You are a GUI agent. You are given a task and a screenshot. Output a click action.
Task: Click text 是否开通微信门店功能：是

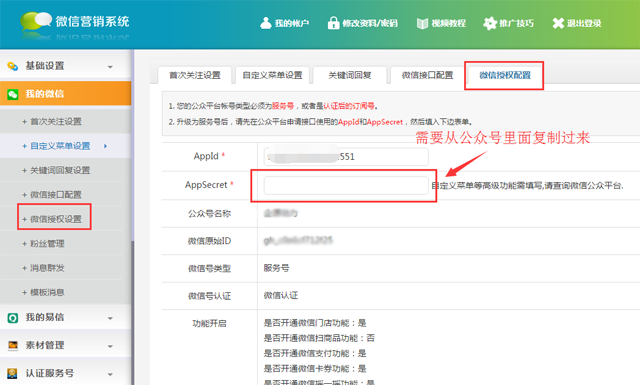pyautogui.click(x=315, y=323)
